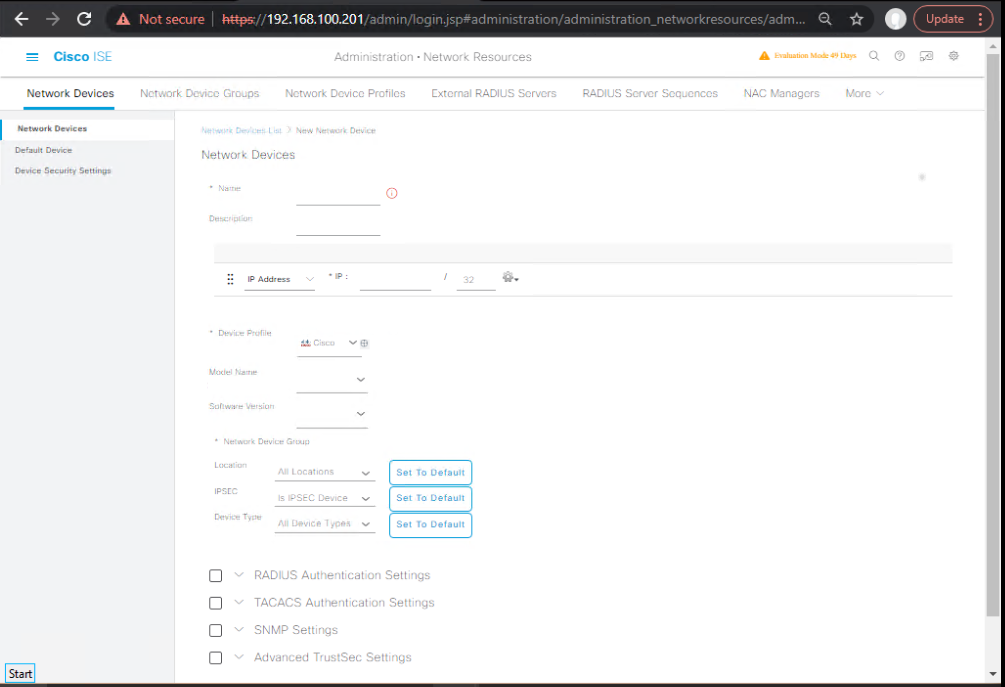Click the drag handle beside IP Address
Screen dimensions: 1005x687
(230, 279)
